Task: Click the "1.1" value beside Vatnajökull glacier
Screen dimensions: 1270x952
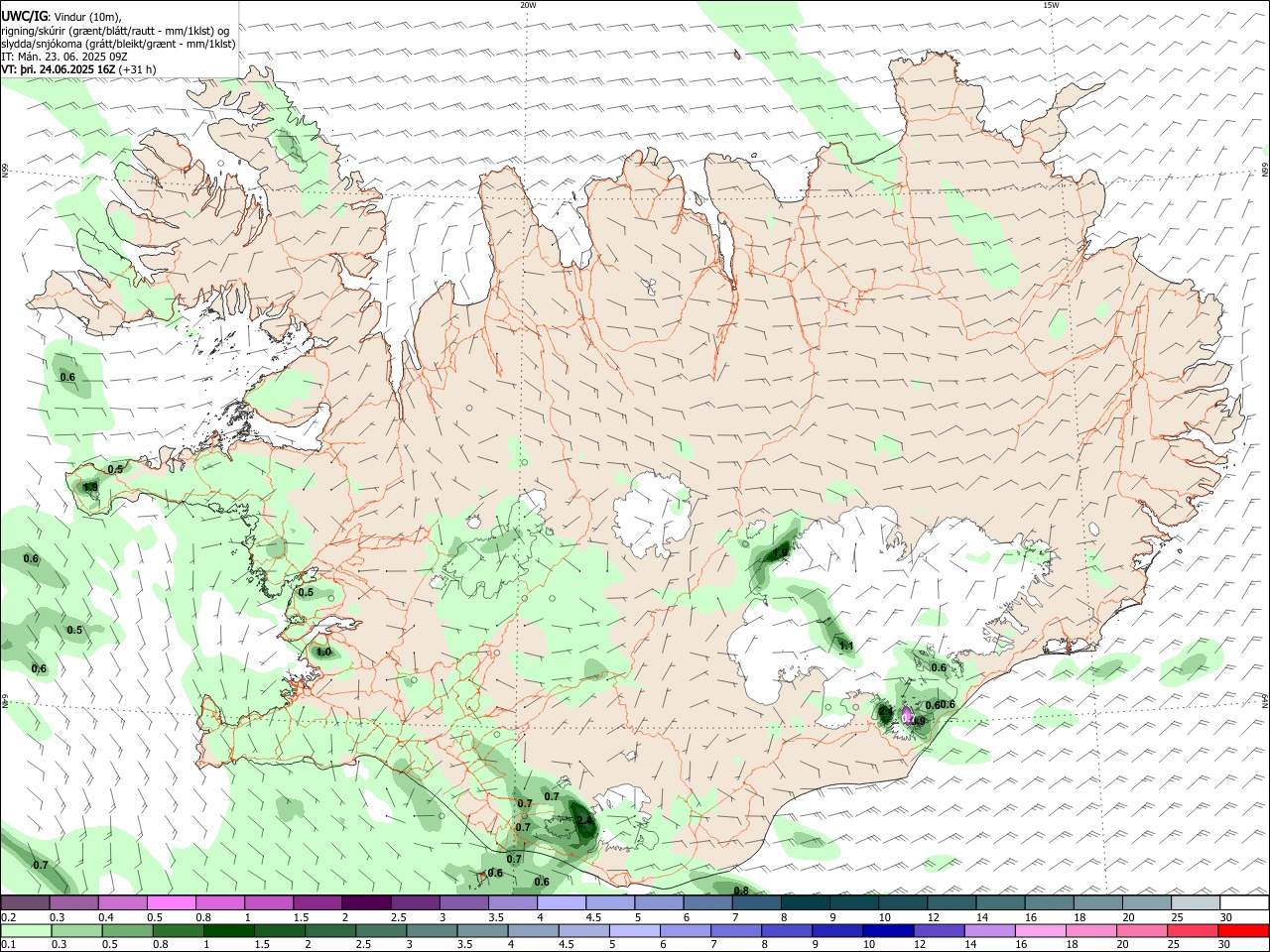Action: pos(846,646)
